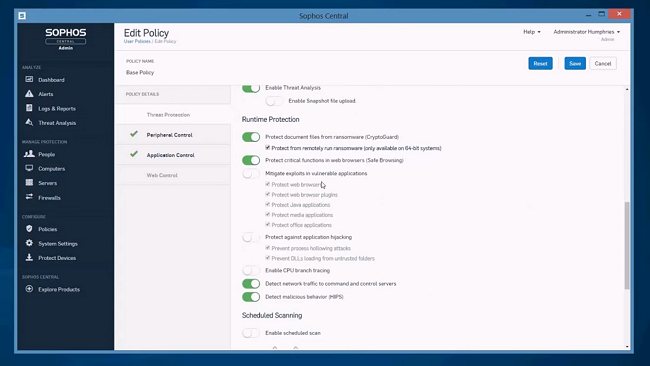Toggle CryptoGuard ransomware protection switch
Viewport: 650px width, 366px height.
coord(251,137)
